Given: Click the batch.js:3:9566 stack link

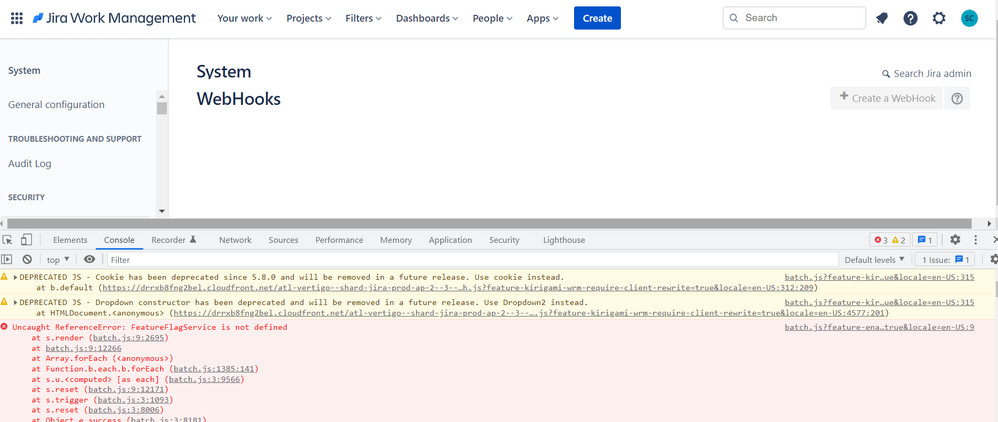Looking at the screenshot, I should (x=204, y=379).
